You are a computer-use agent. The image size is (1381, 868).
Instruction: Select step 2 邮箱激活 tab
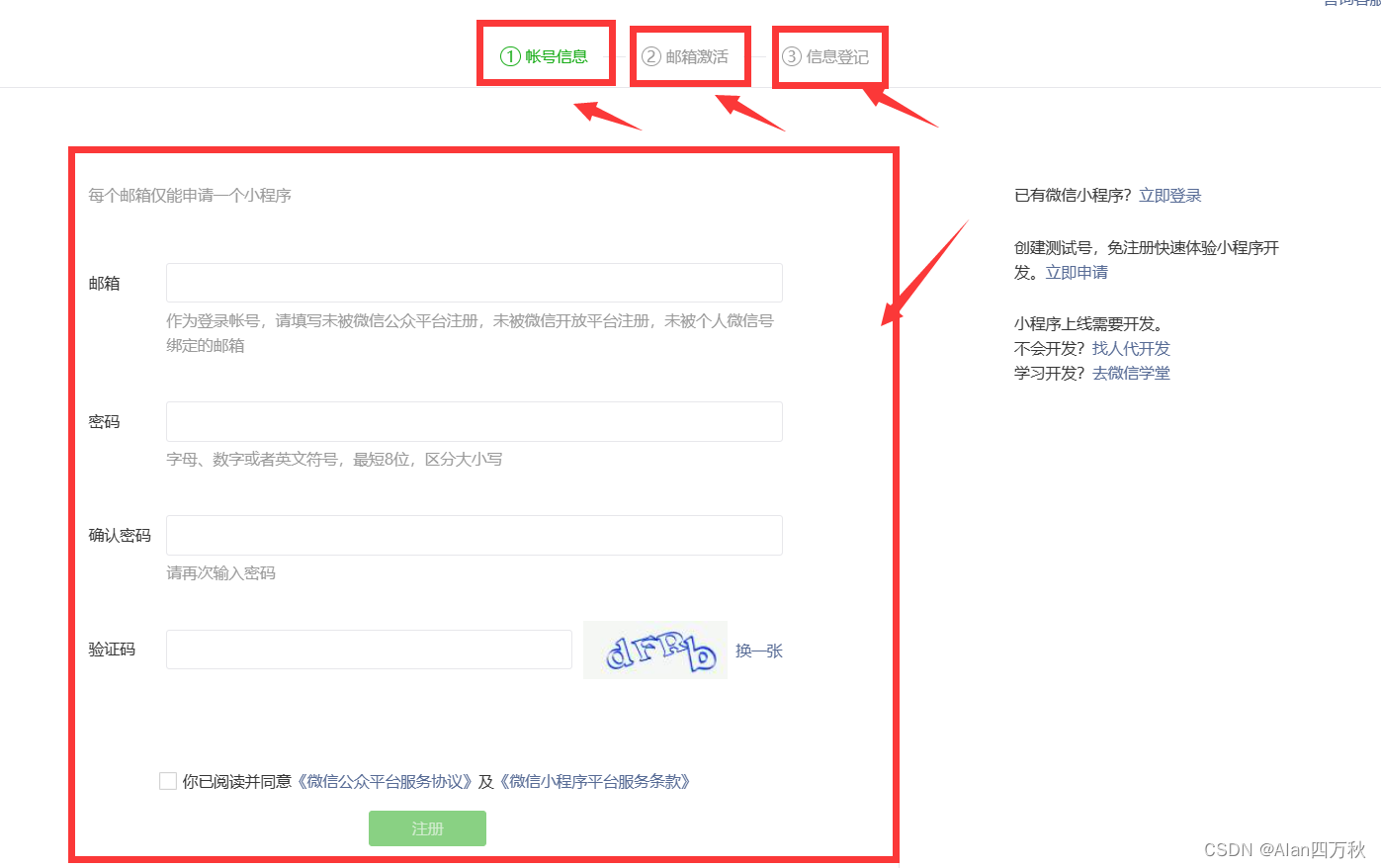click(x=685, y=56)
